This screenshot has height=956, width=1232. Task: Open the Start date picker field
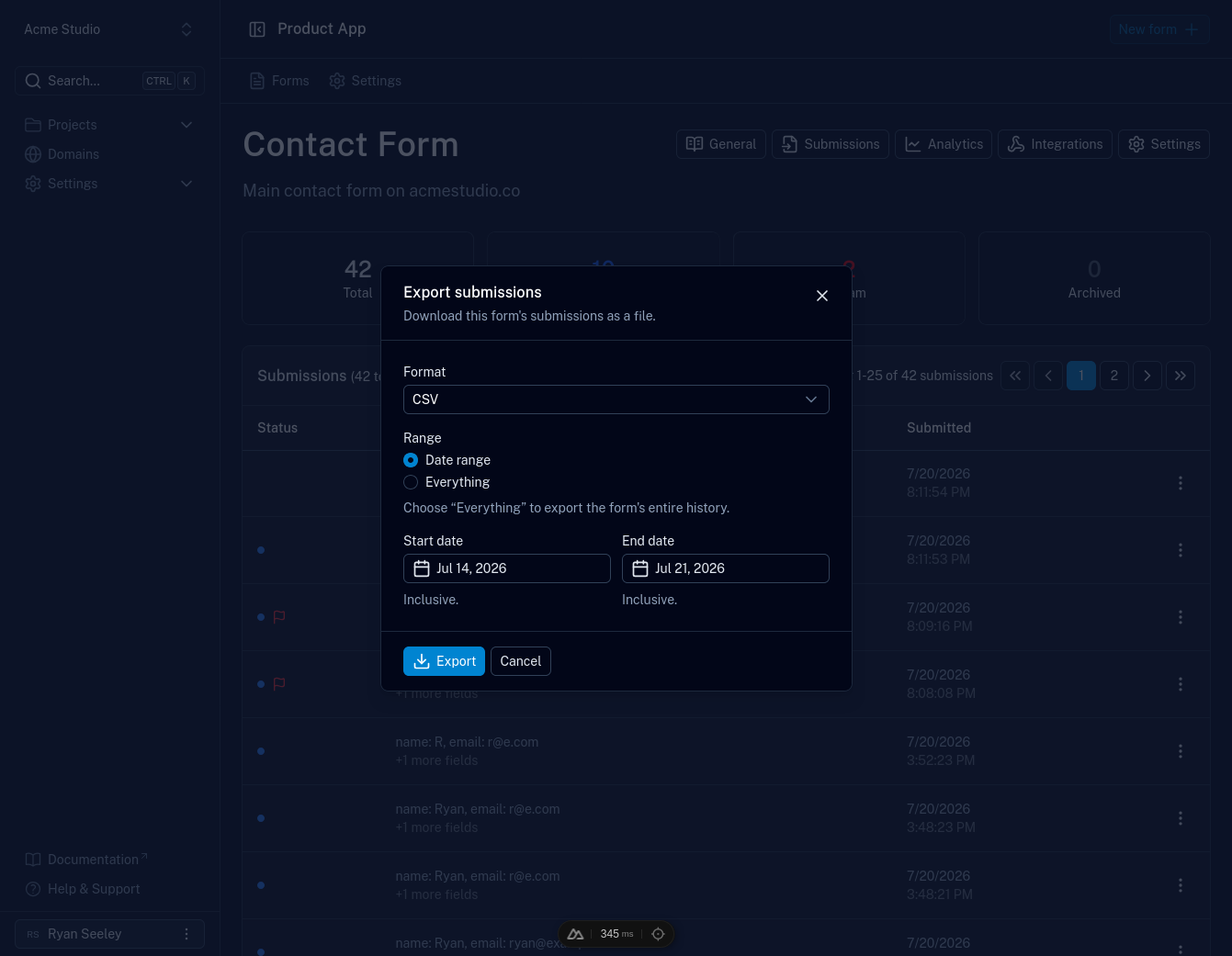[x=507, y=568]
